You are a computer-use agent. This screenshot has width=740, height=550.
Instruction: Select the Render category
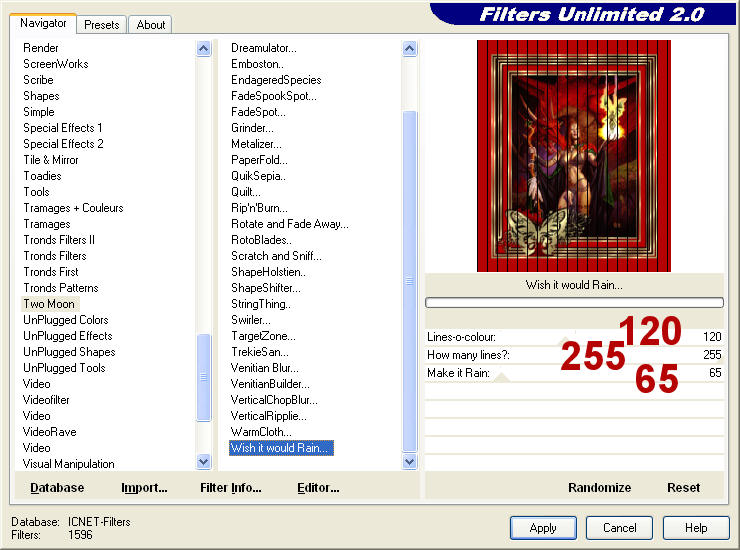pyautogui.click(x=41, y=48)
